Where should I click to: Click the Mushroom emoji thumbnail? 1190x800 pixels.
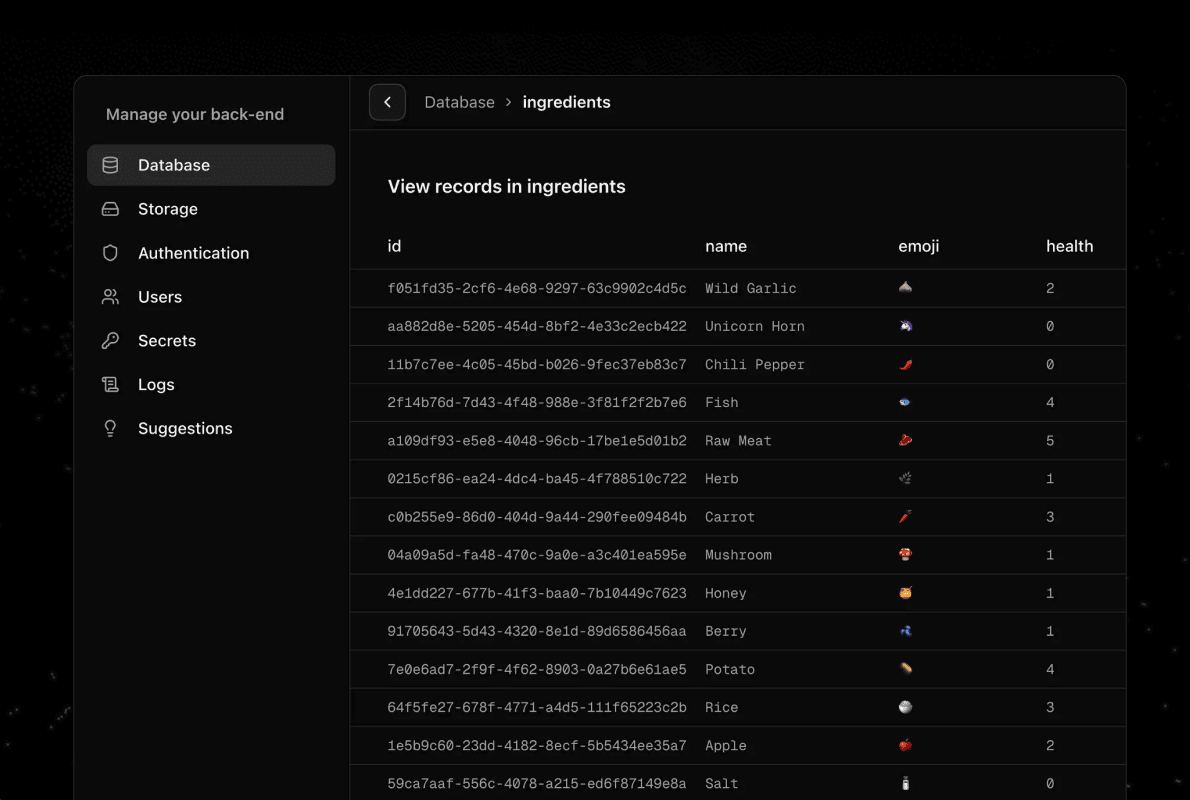pos(905,554)
